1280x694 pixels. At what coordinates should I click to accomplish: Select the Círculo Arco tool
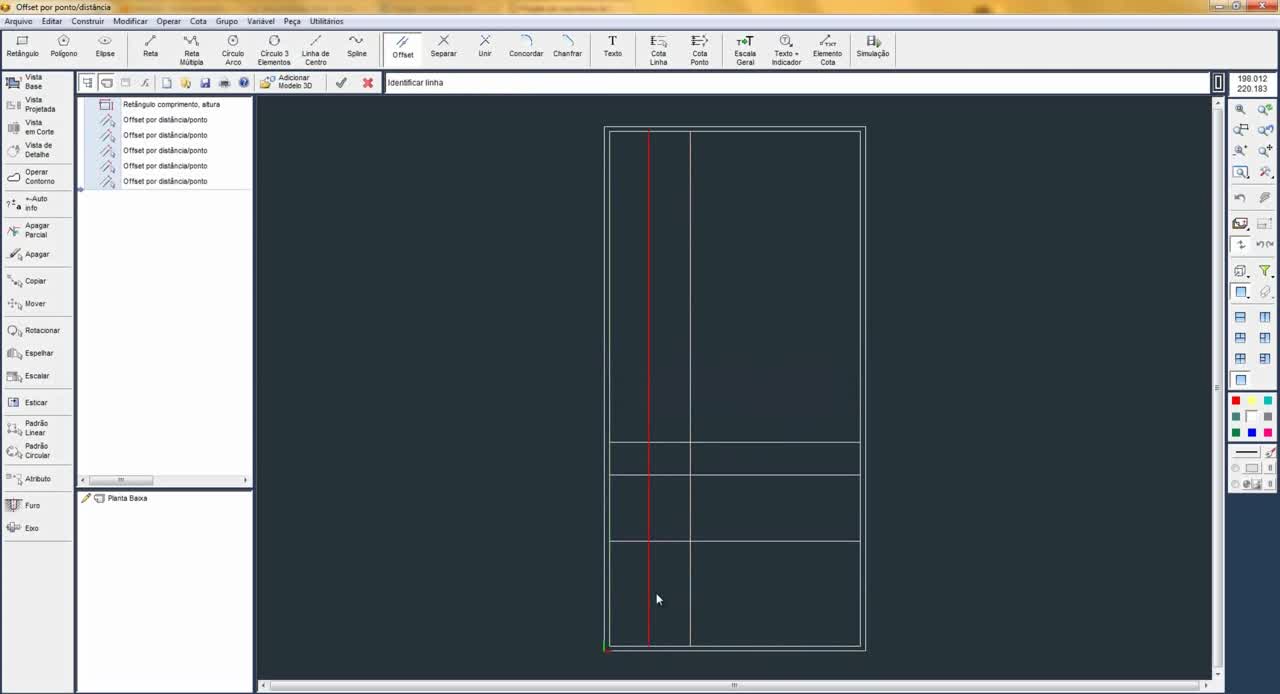coord(232,47)
